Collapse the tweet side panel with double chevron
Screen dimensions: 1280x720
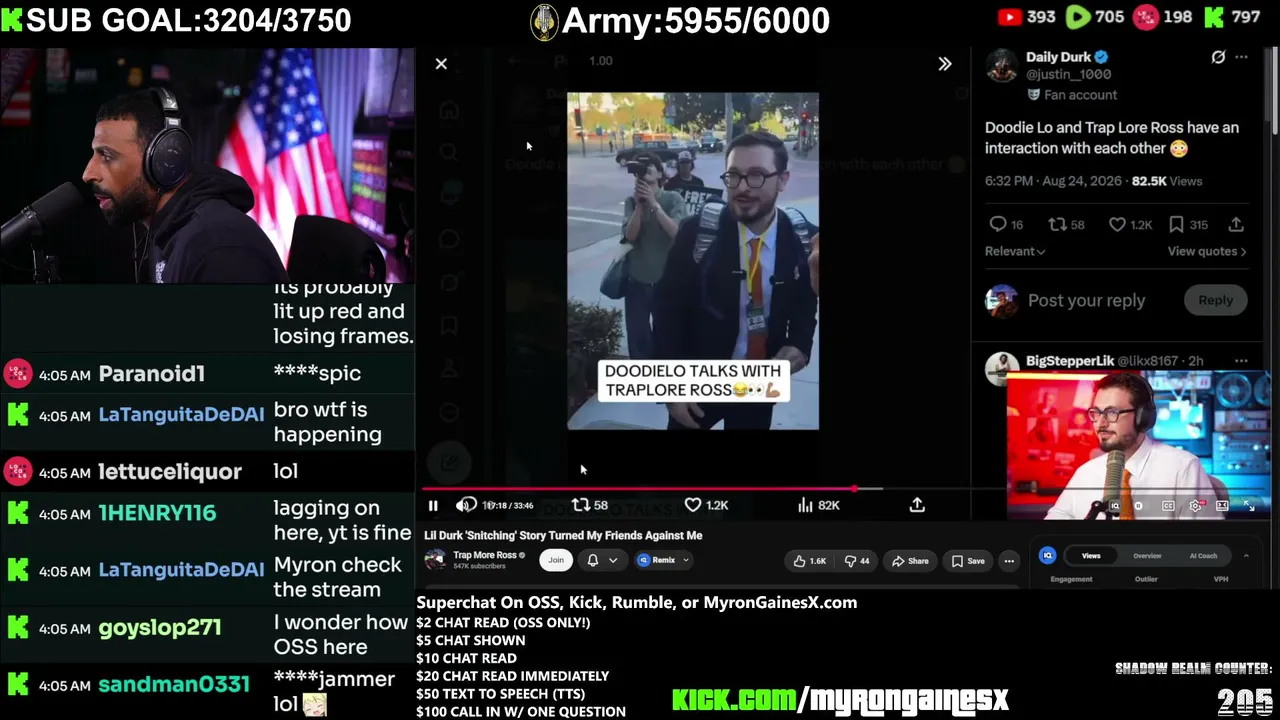point(945,64)
